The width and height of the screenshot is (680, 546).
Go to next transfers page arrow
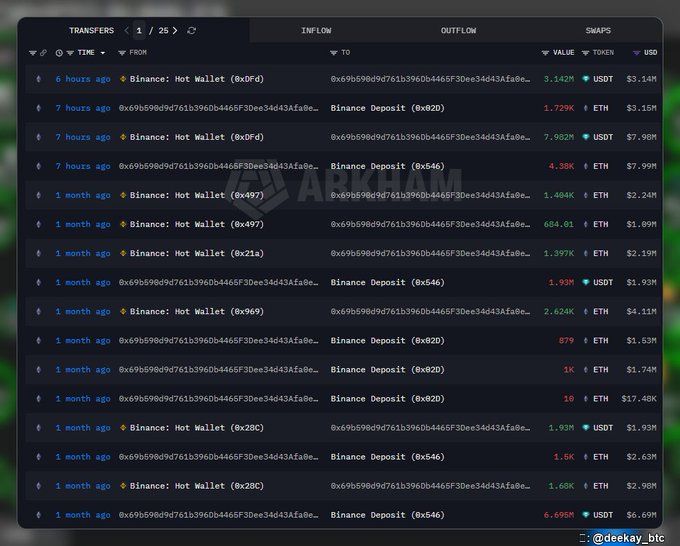(x=175, y=31)
